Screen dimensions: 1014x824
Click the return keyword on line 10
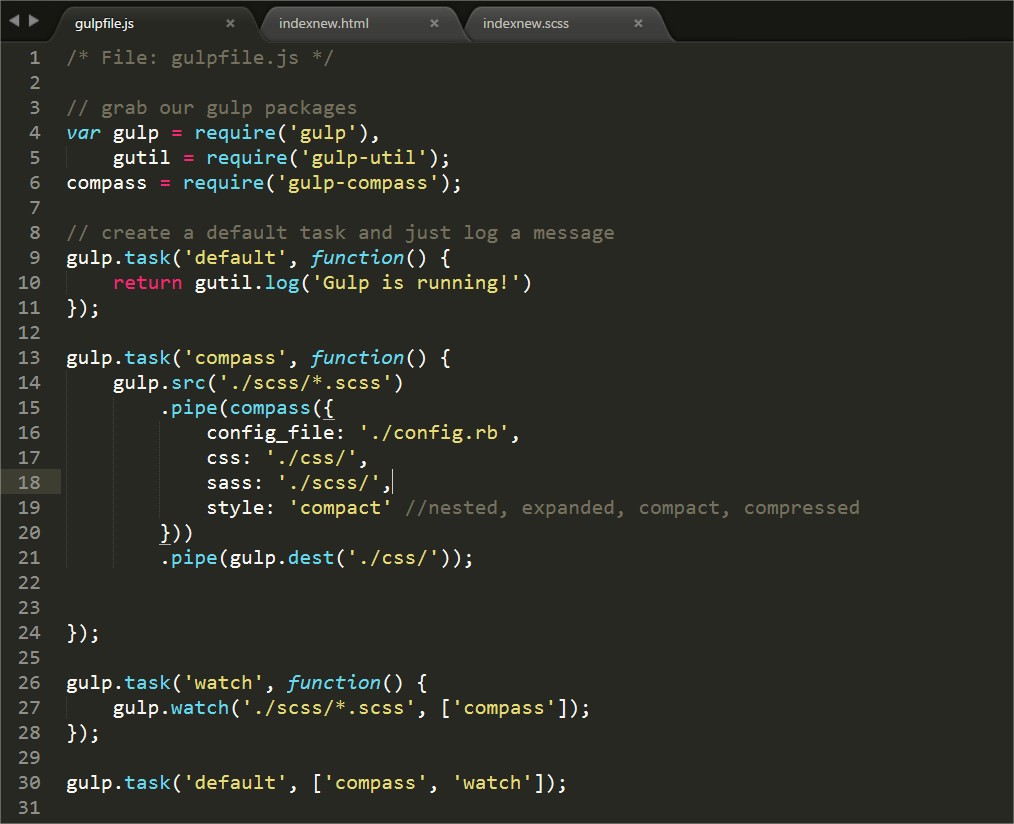pyautogui.click(x=147, y=283)
